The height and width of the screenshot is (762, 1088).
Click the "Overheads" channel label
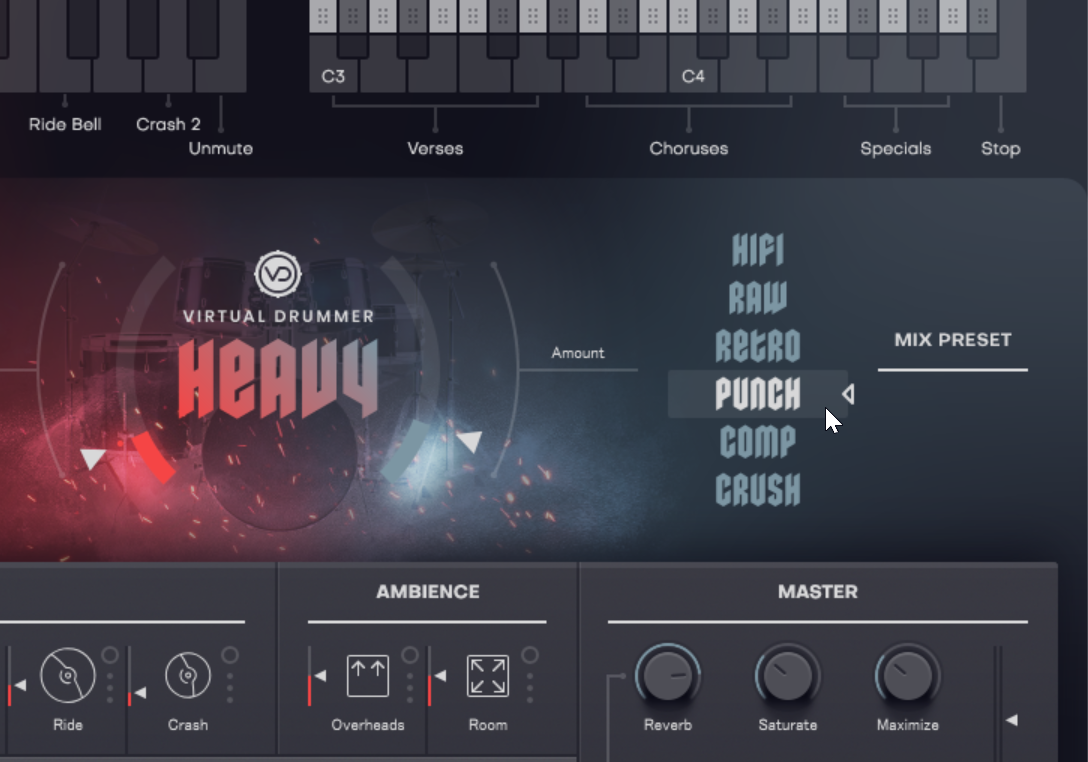(368, 725)
